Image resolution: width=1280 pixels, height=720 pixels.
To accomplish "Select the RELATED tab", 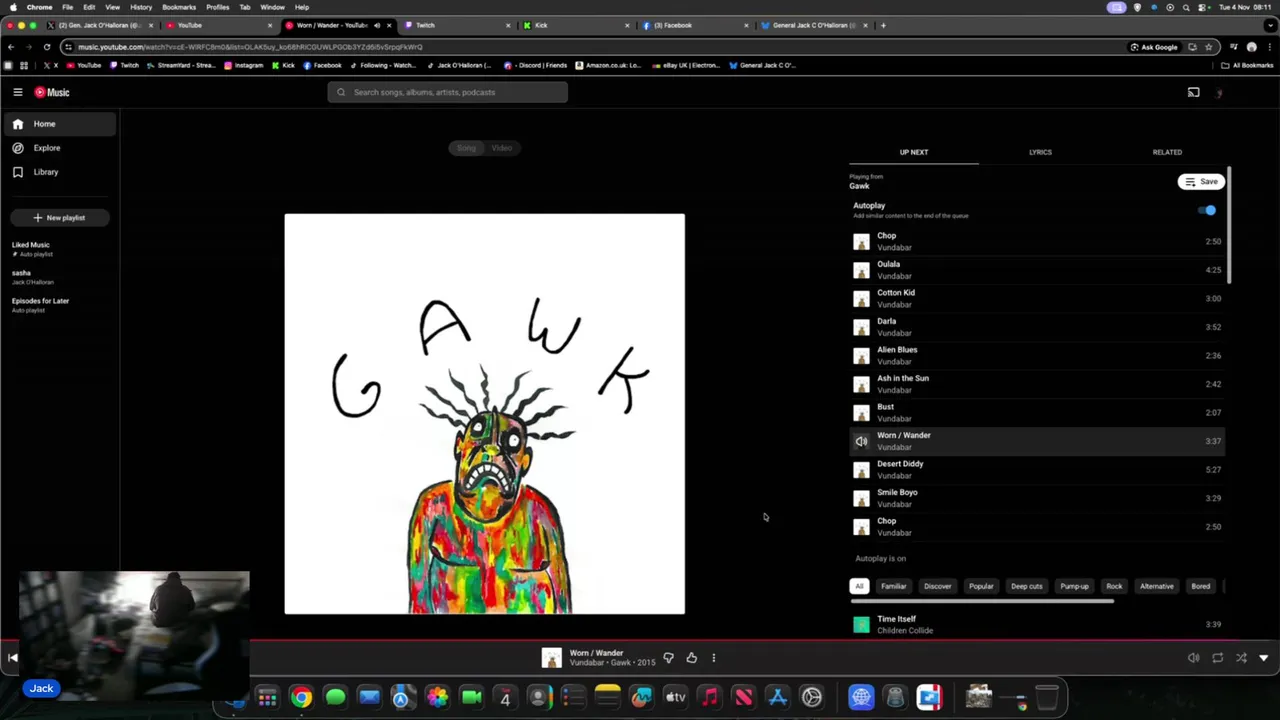I will click(x=1167, y=152).
